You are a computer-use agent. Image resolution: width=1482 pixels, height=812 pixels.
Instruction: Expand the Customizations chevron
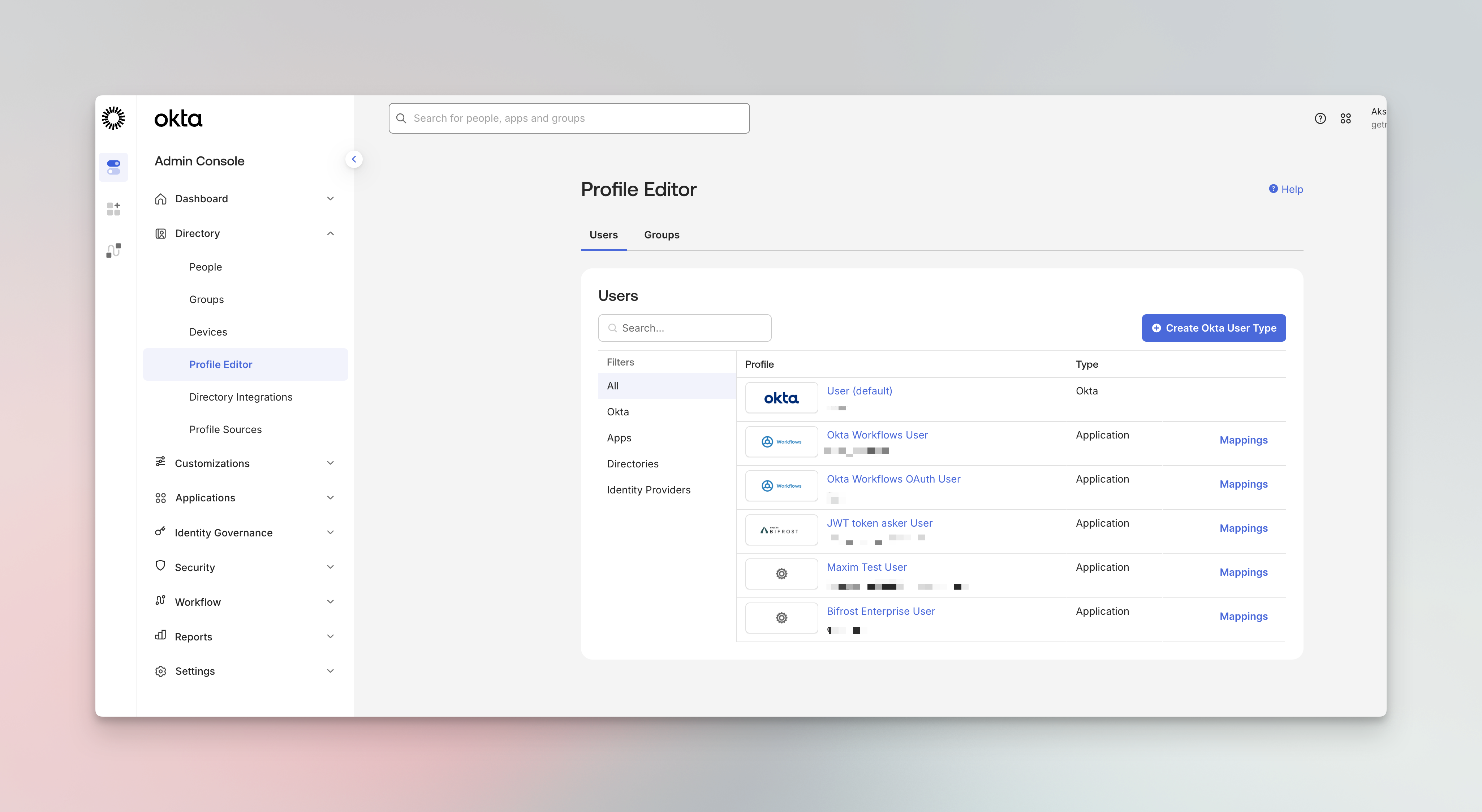[330, 463]
